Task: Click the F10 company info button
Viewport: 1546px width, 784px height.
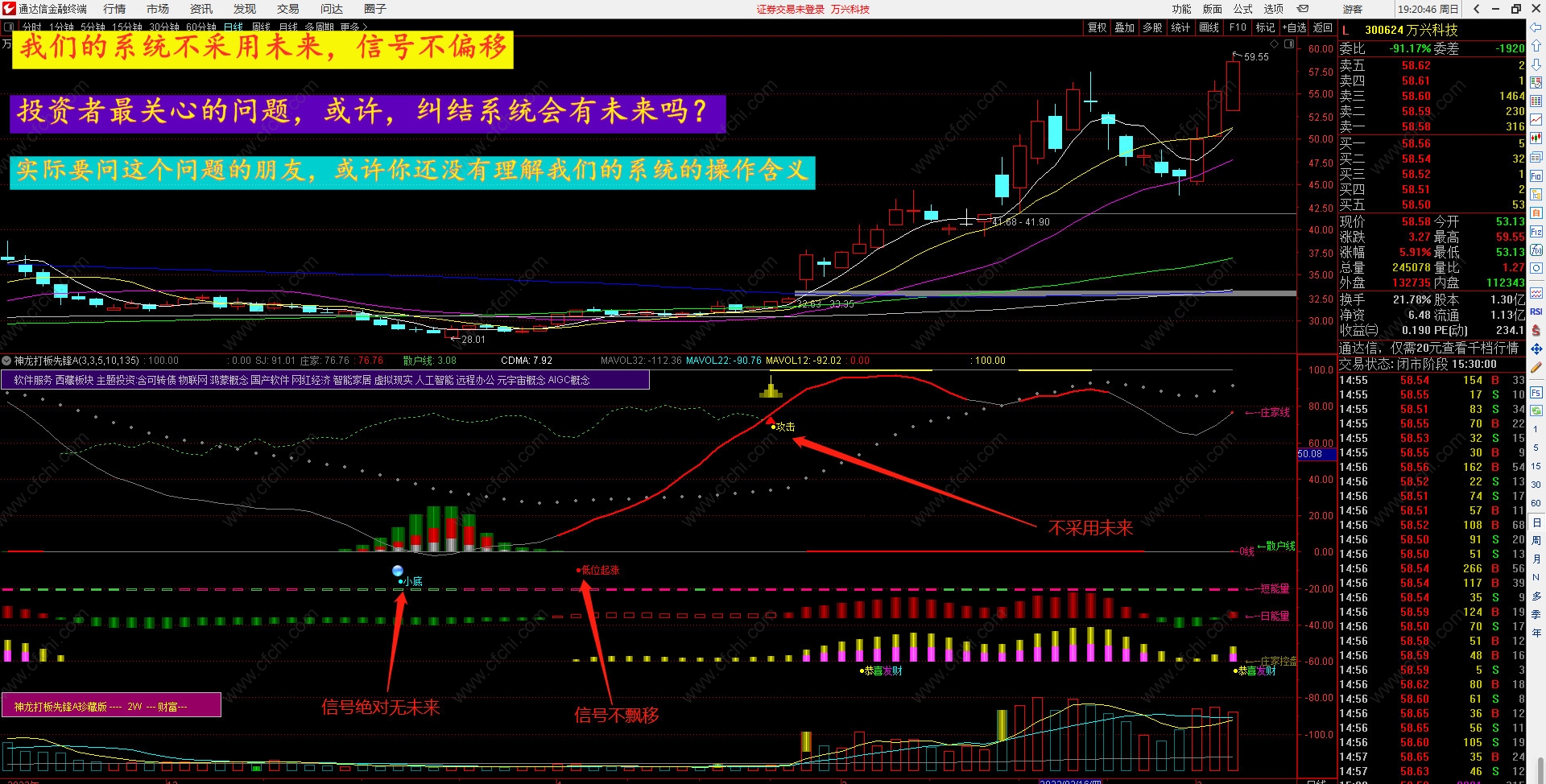Action: point(1238,27)
